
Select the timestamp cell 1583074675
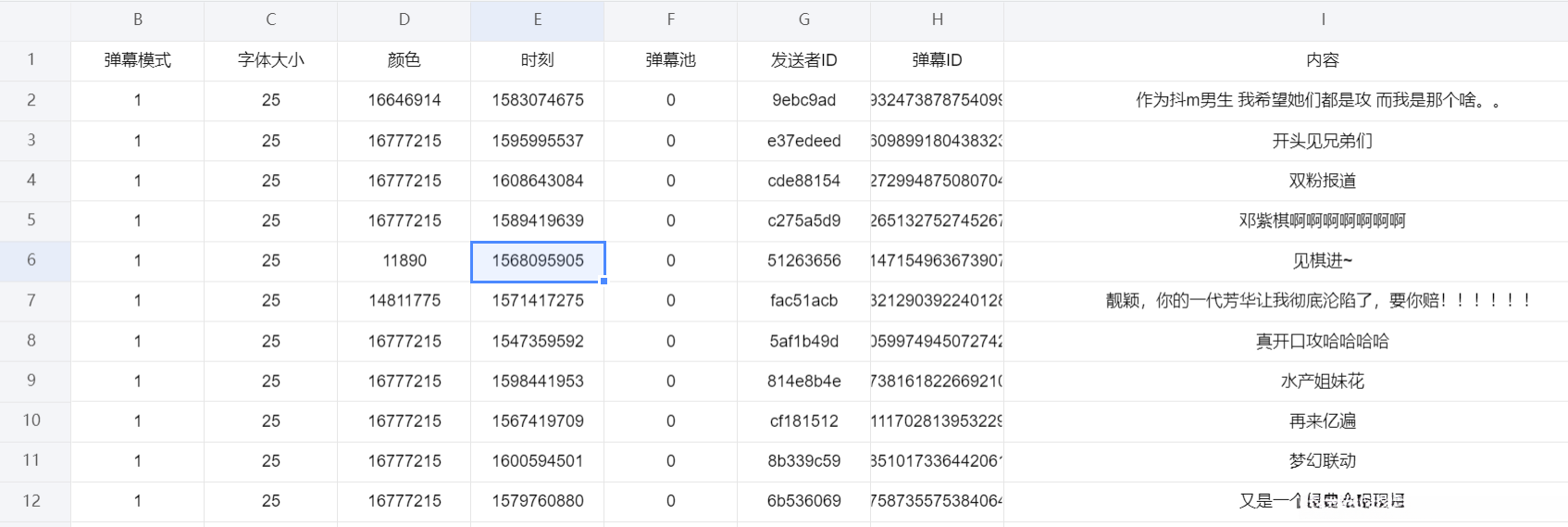tap(537, 100)
